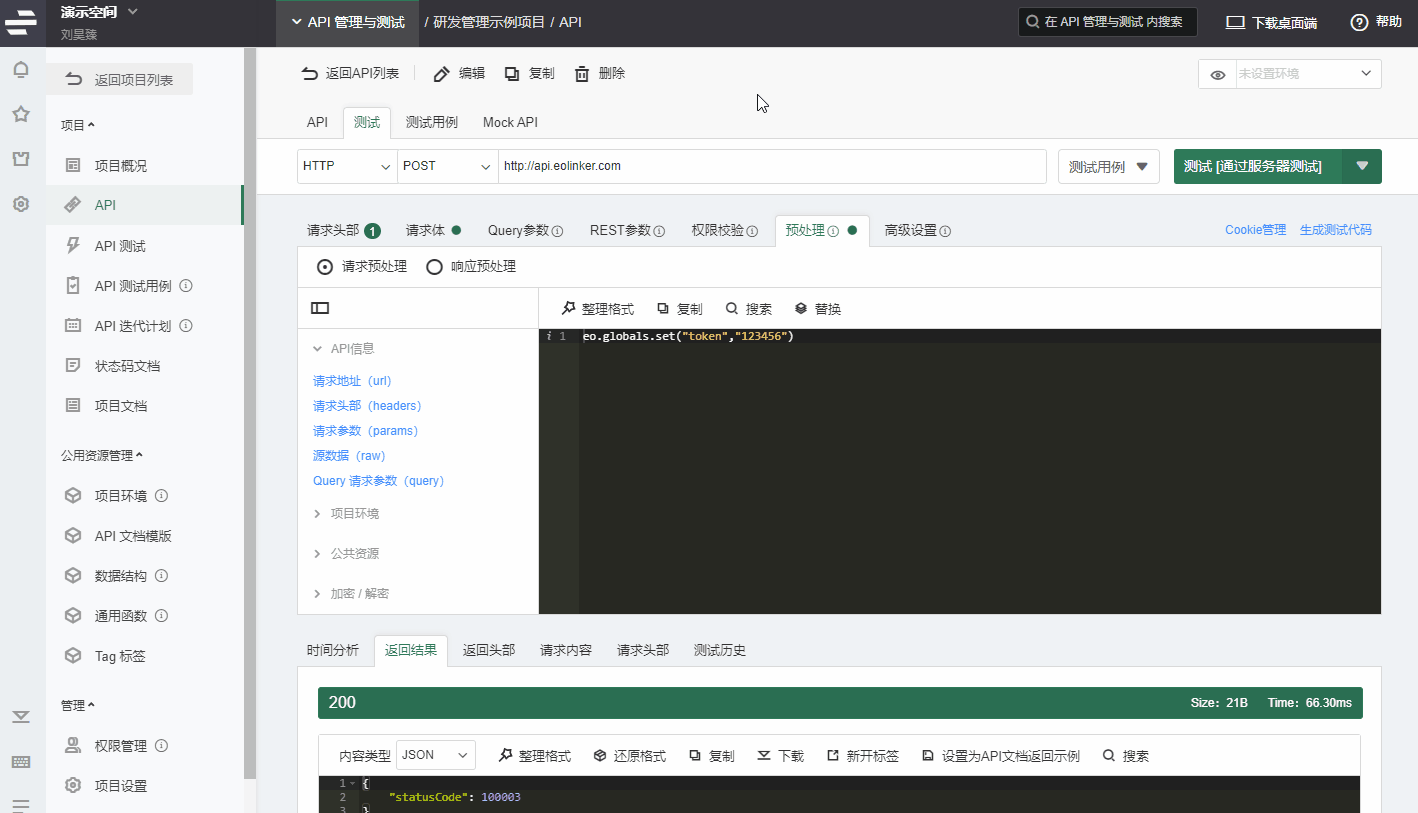Switch to the Mock API tab
Screen dimensions: 1418x813
(510, 122)
